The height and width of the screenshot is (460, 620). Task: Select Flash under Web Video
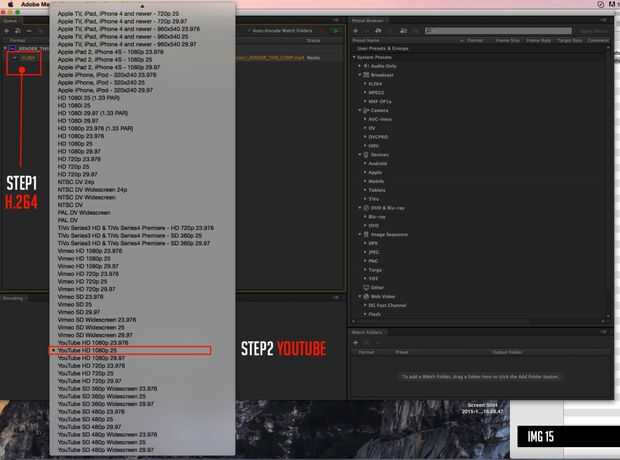click(x=374, y=314)
